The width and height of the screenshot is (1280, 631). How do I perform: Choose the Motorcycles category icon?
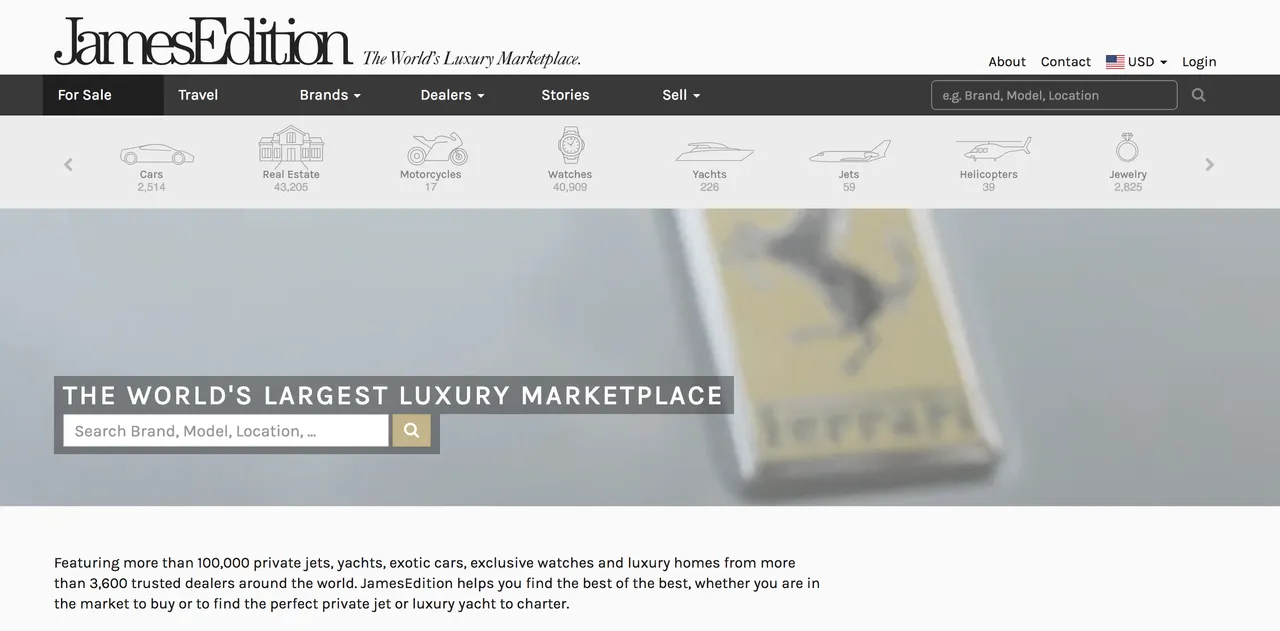[437, 149]
